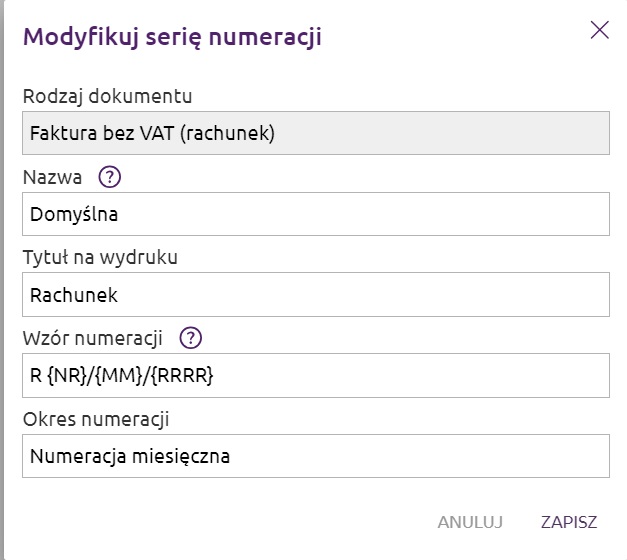This screenshot has height=560, width=627.
Task: Click the disabled Rodzaj dokumentu field
Action: (x=316, y=133)
